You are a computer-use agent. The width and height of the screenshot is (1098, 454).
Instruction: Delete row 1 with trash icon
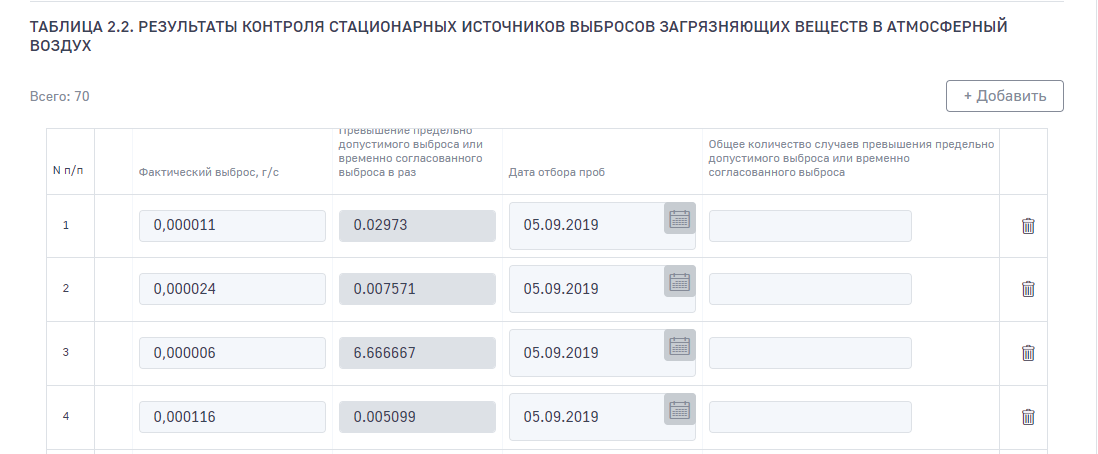click(x=1027, y=226)
